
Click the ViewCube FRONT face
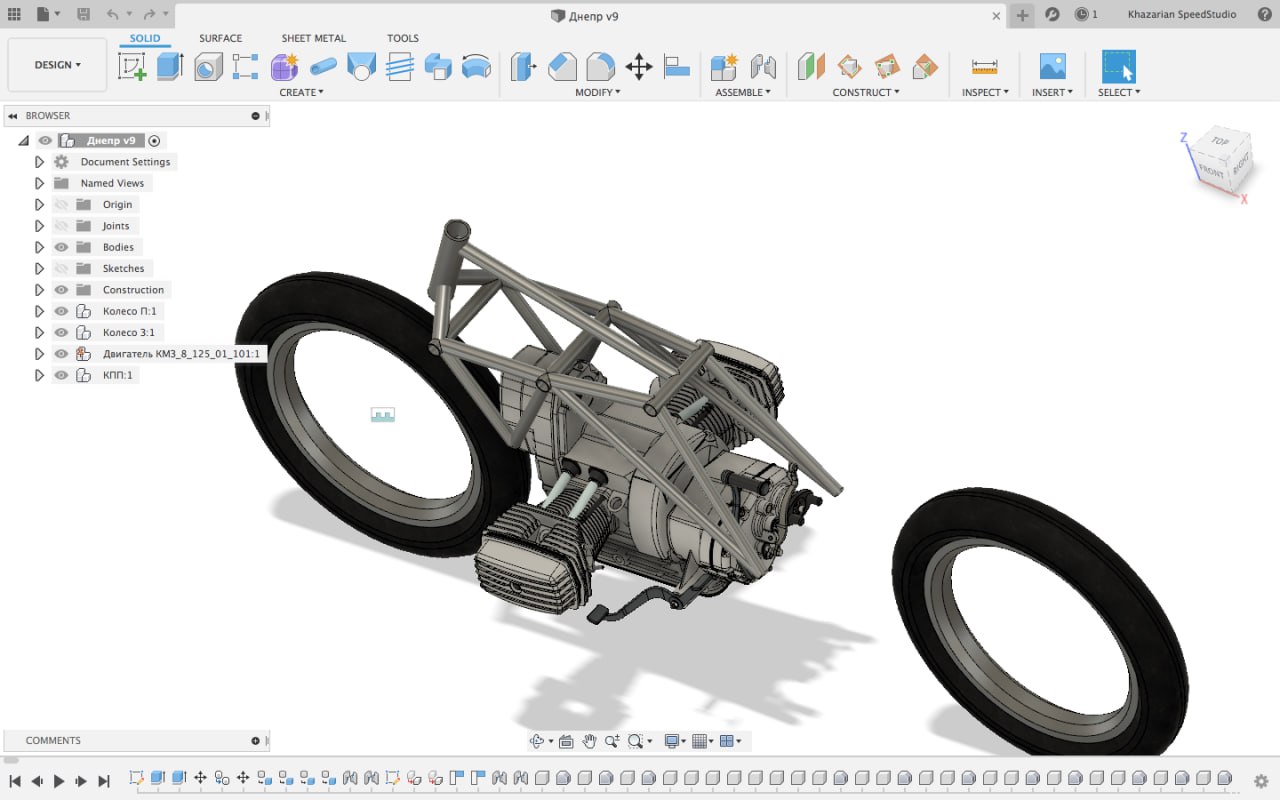click(x=1210, y=170)
